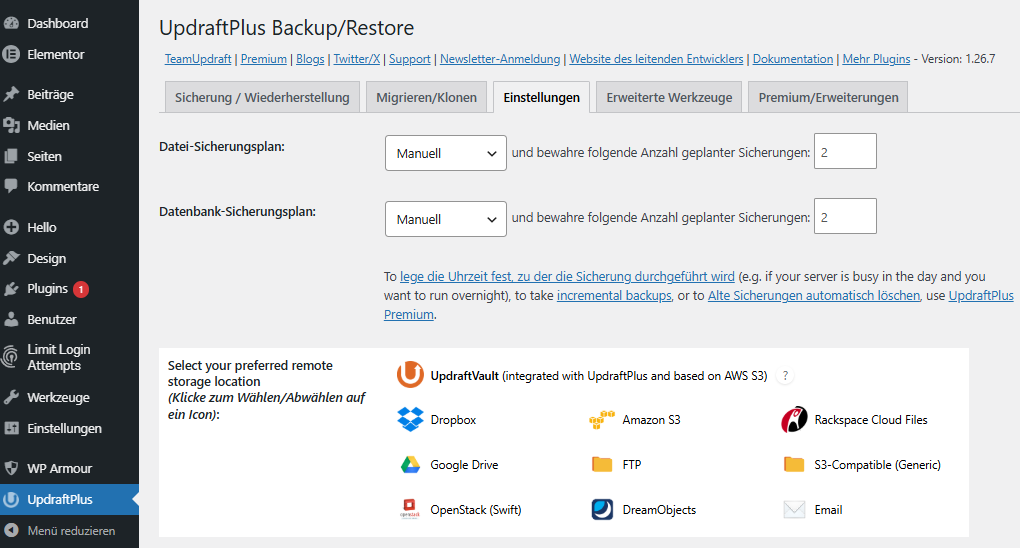Viewport: 1020px width, 548px height.
Task: Open the Datenbank-Sicherungsplan schedule dropdown
Action: coord(446,219)
